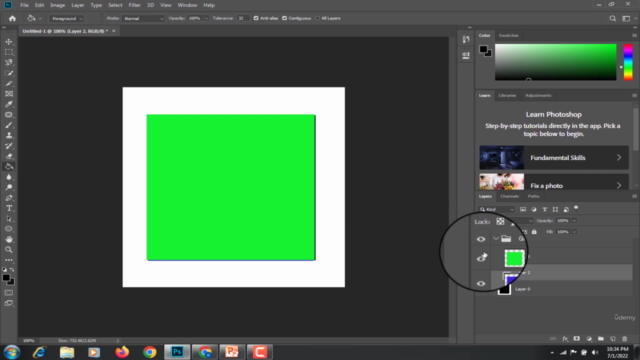Select the Blur tool

(9, 177)
